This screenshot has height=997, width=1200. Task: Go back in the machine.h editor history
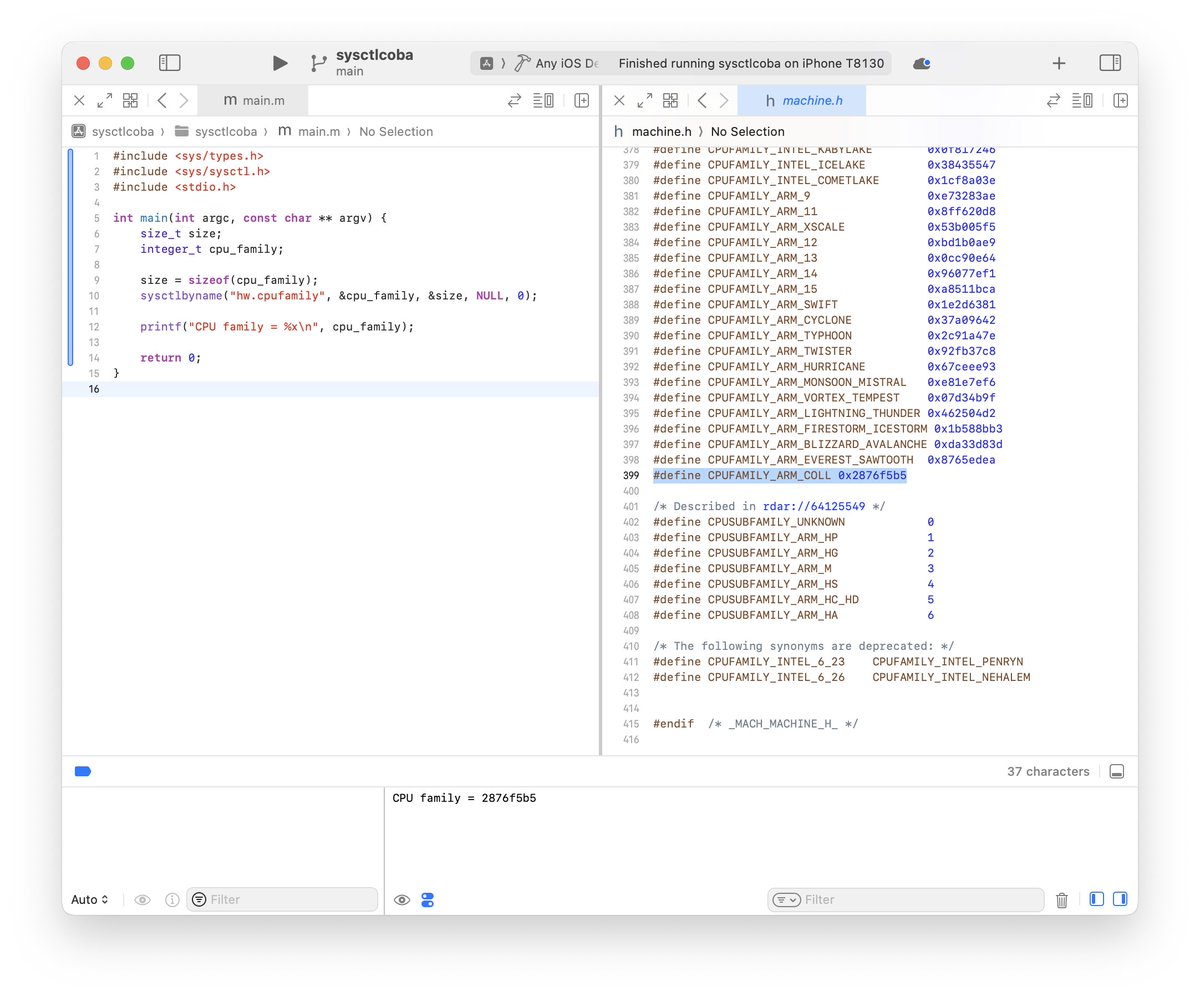(x=702, y=100)
